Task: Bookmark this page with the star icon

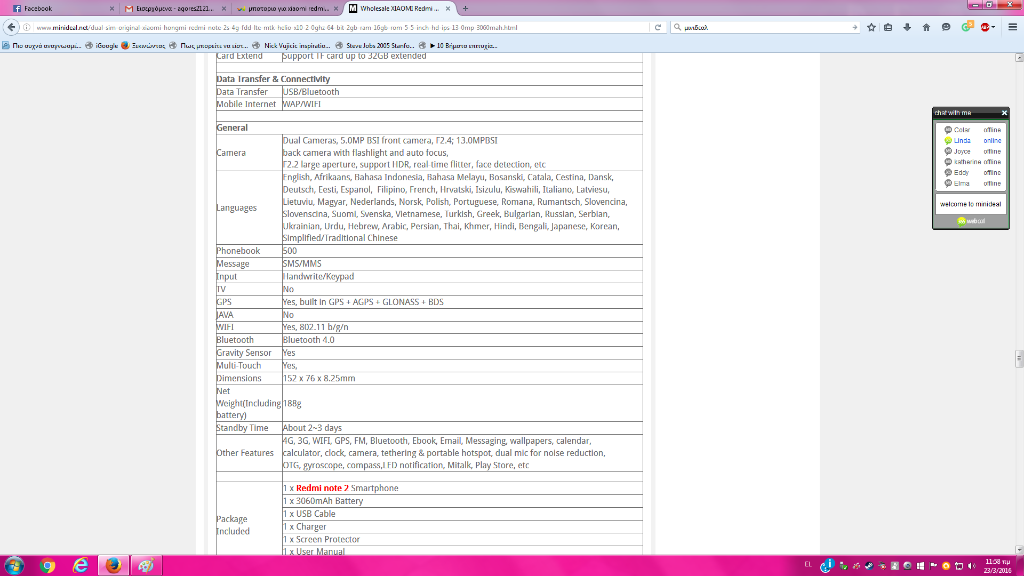Action: tap(871, 27)
